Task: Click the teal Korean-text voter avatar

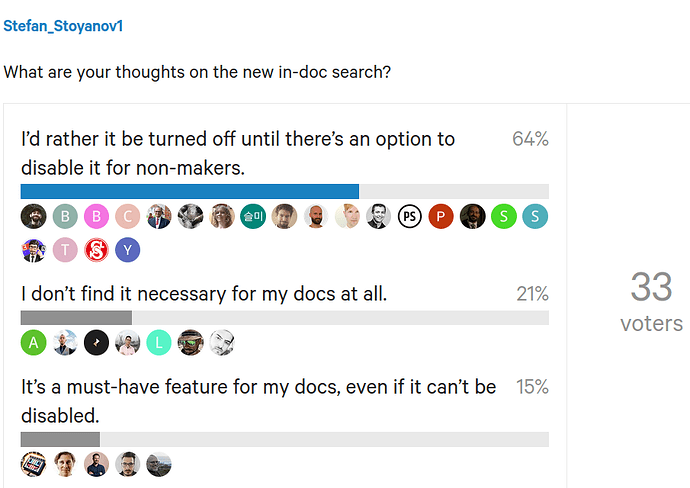Action: (252, 216)
